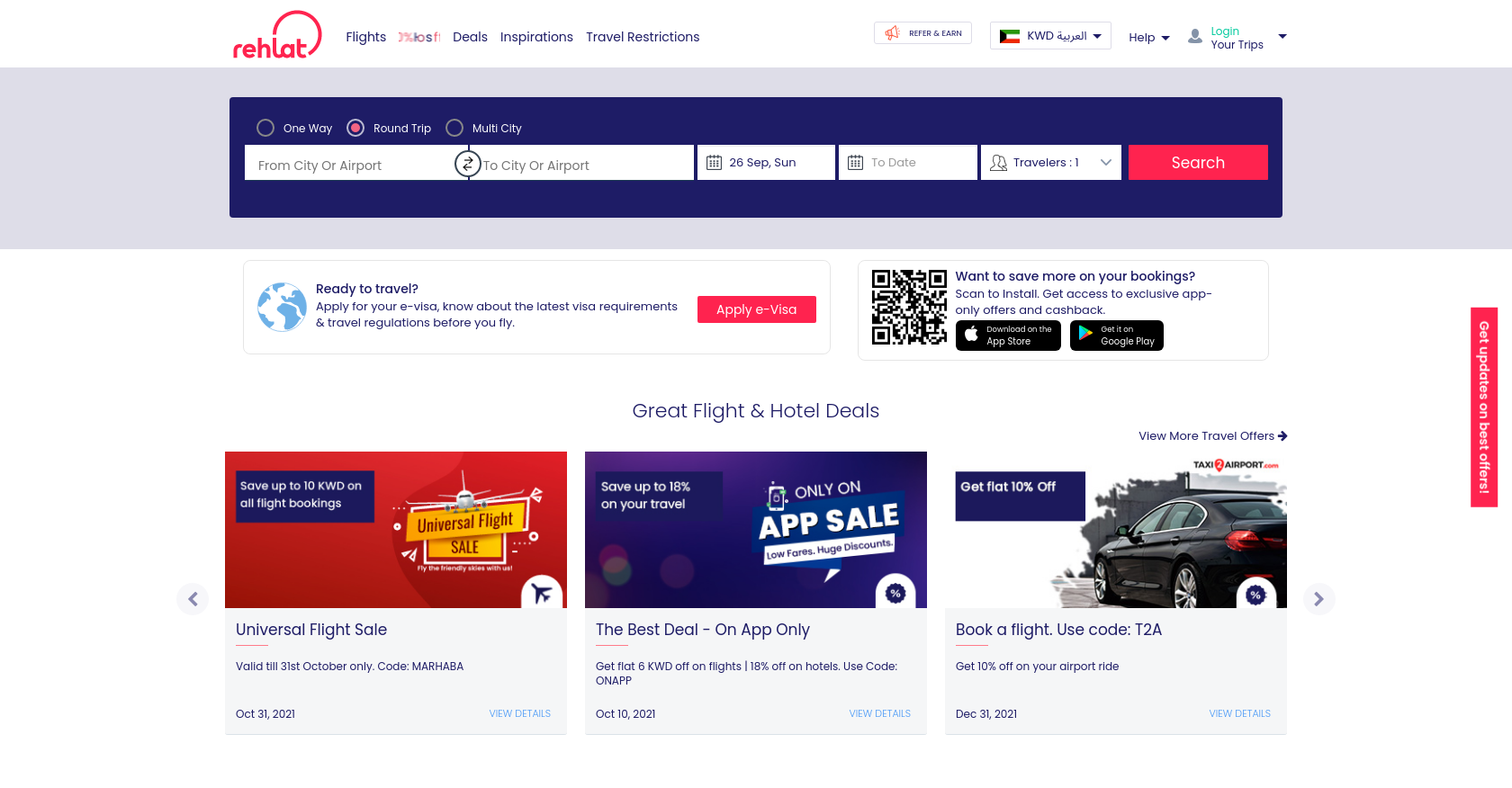View details of Book a flight T2A offer
Image resolution: width=1512 pixels, height=788 pixels.
click(x=1239, y=714)
